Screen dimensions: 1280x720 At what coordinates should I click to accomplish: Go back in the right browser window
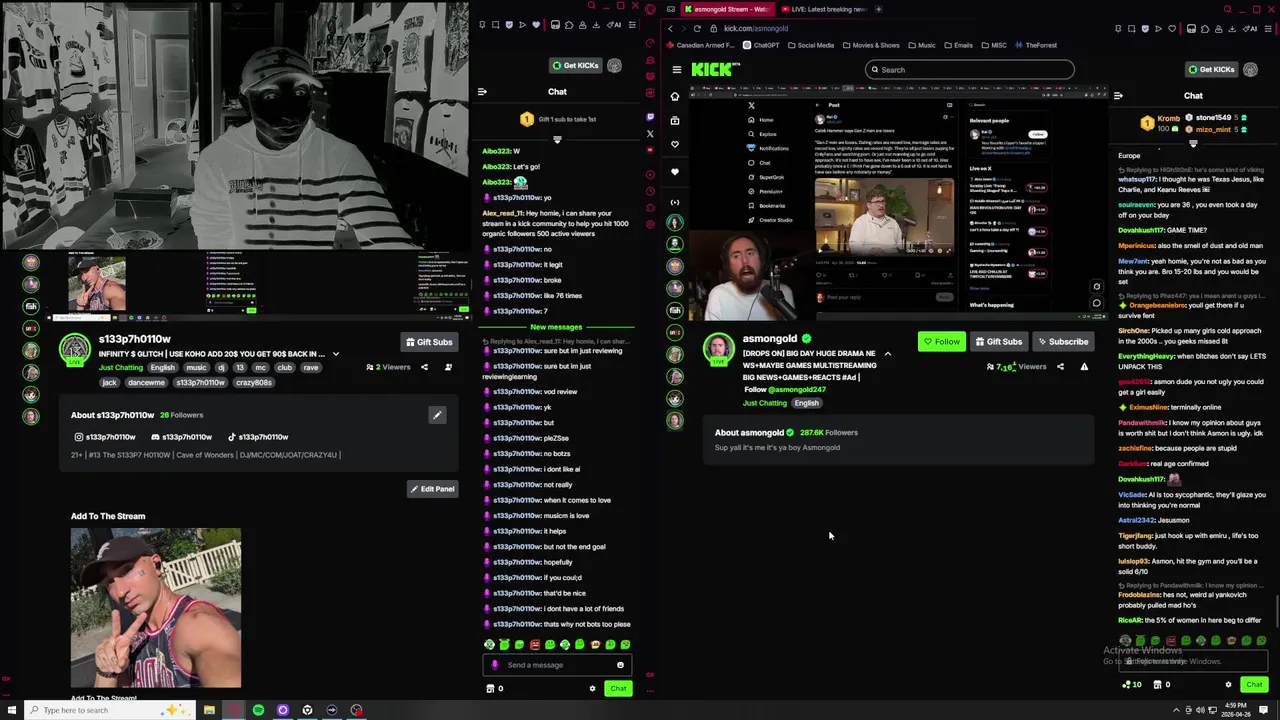coord(671,28)
